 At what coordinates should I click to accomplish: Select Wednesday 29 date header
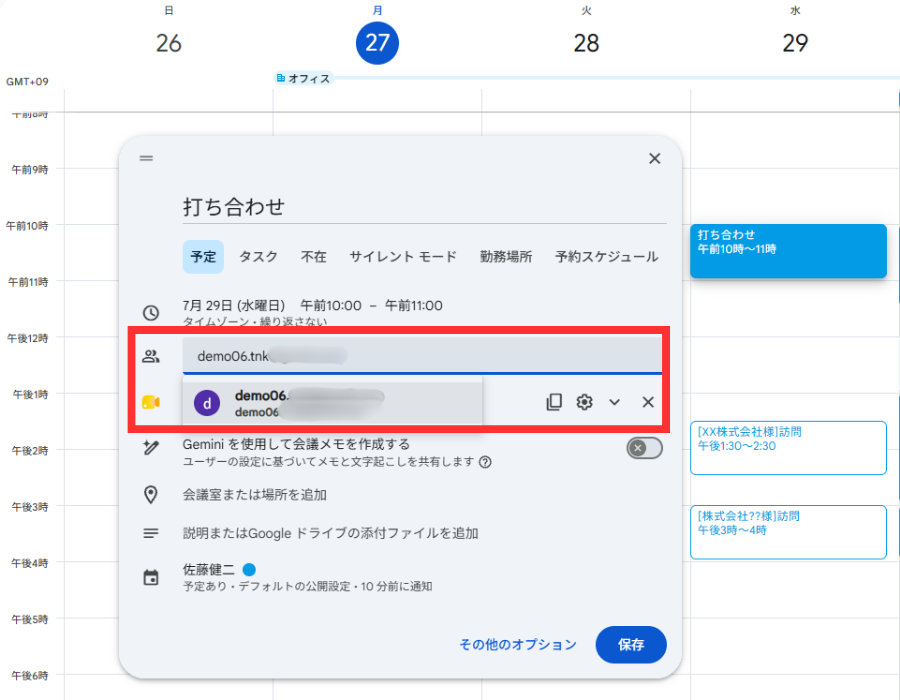795,43
